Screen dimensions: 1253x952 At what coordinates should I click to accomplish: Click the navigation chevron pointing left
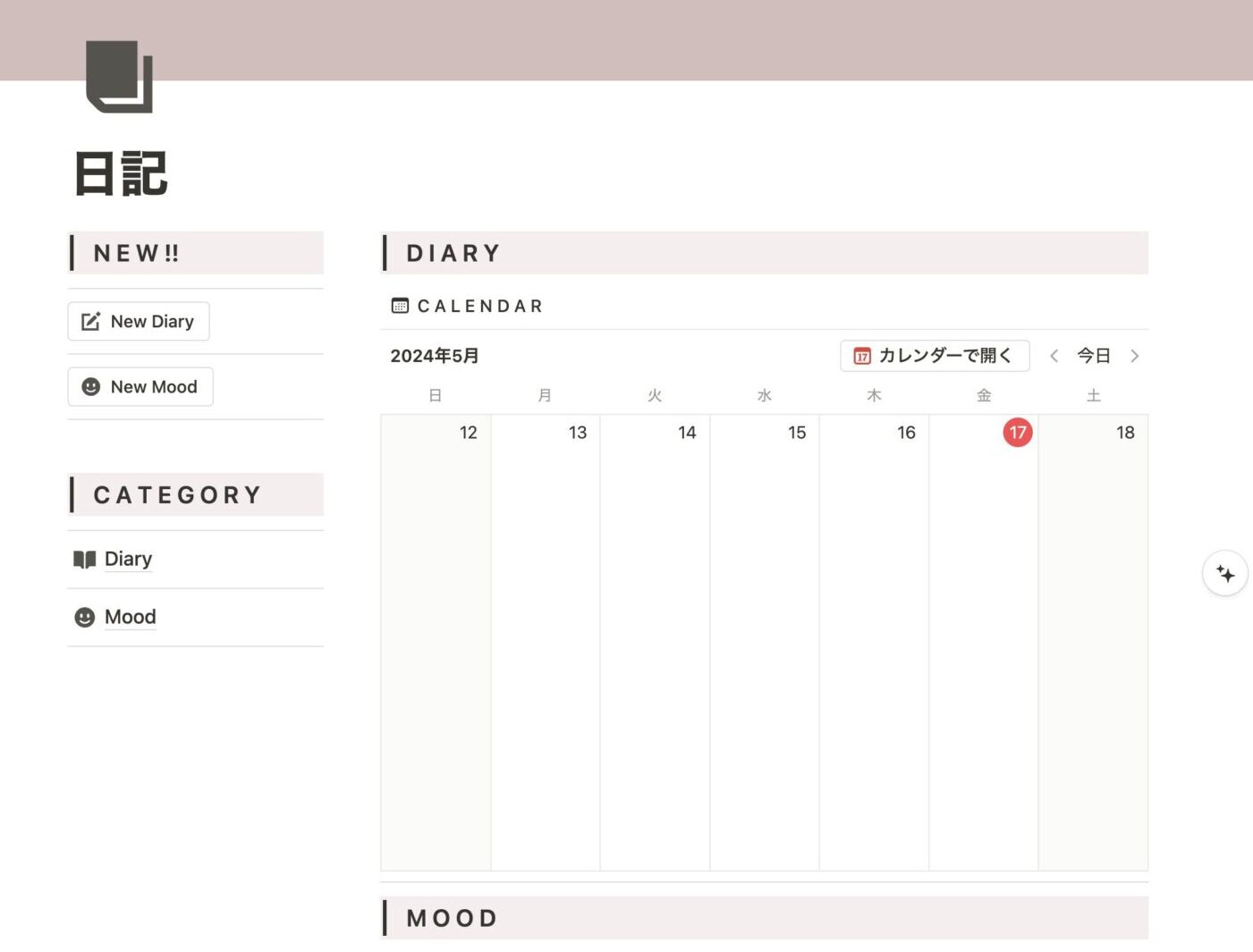(1054, 355)
